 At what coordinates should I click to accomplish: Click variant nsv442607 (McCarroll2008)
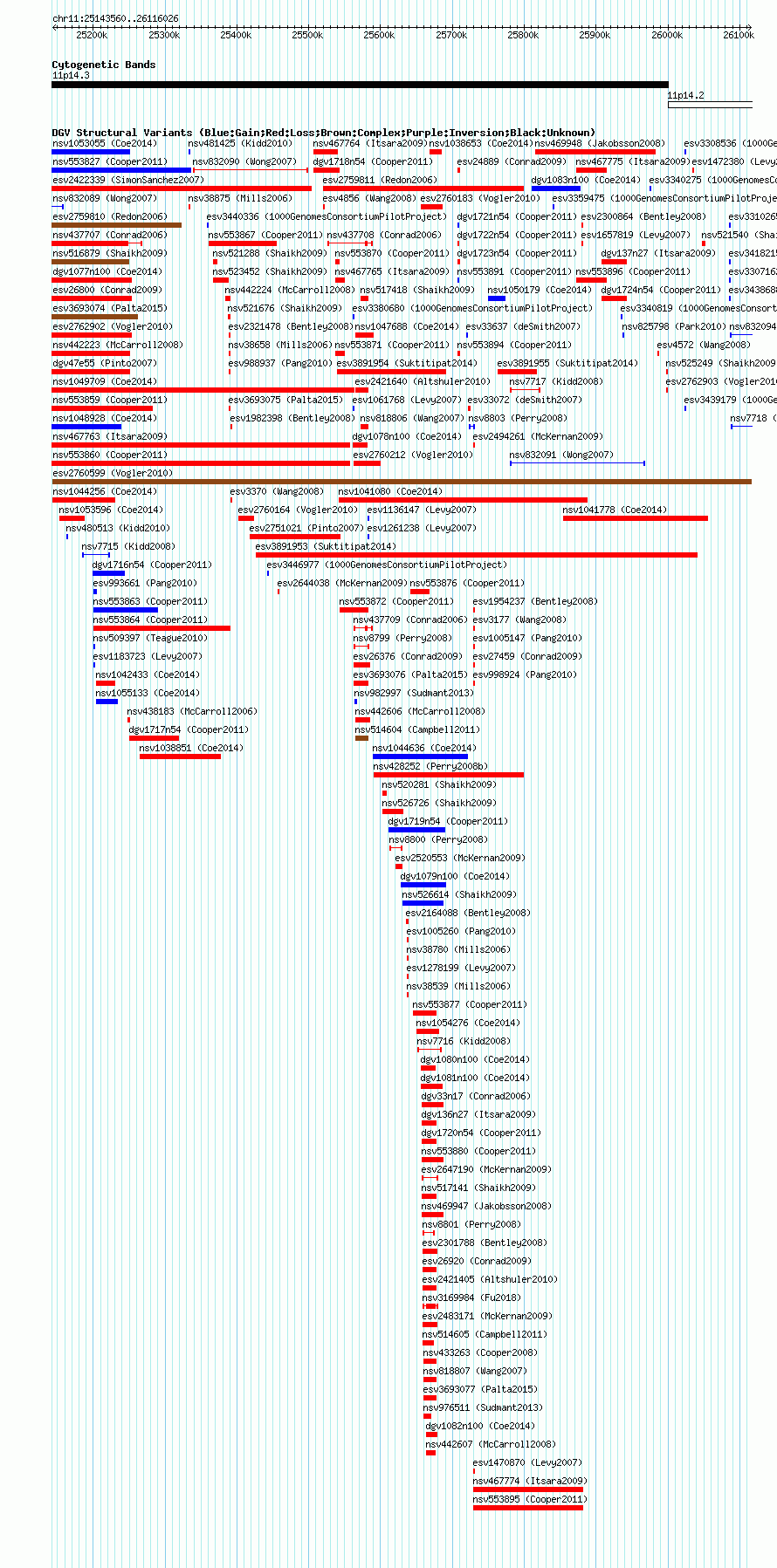coord(491,1444)
